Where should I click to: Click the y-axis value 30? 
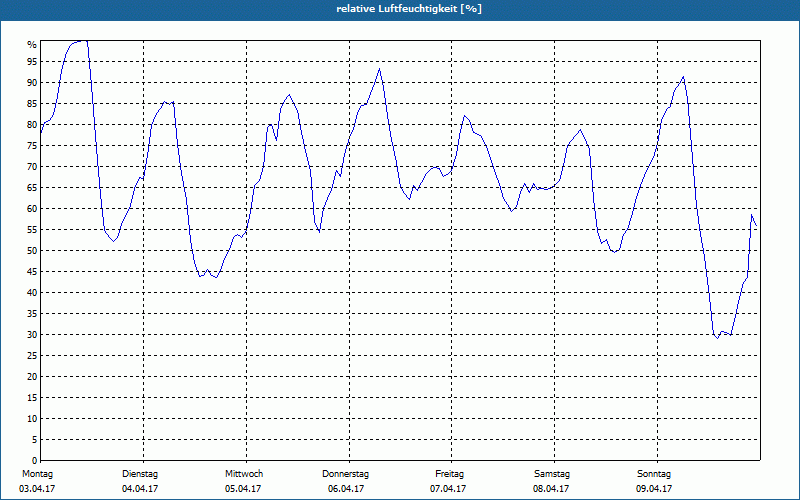point(32,335)
